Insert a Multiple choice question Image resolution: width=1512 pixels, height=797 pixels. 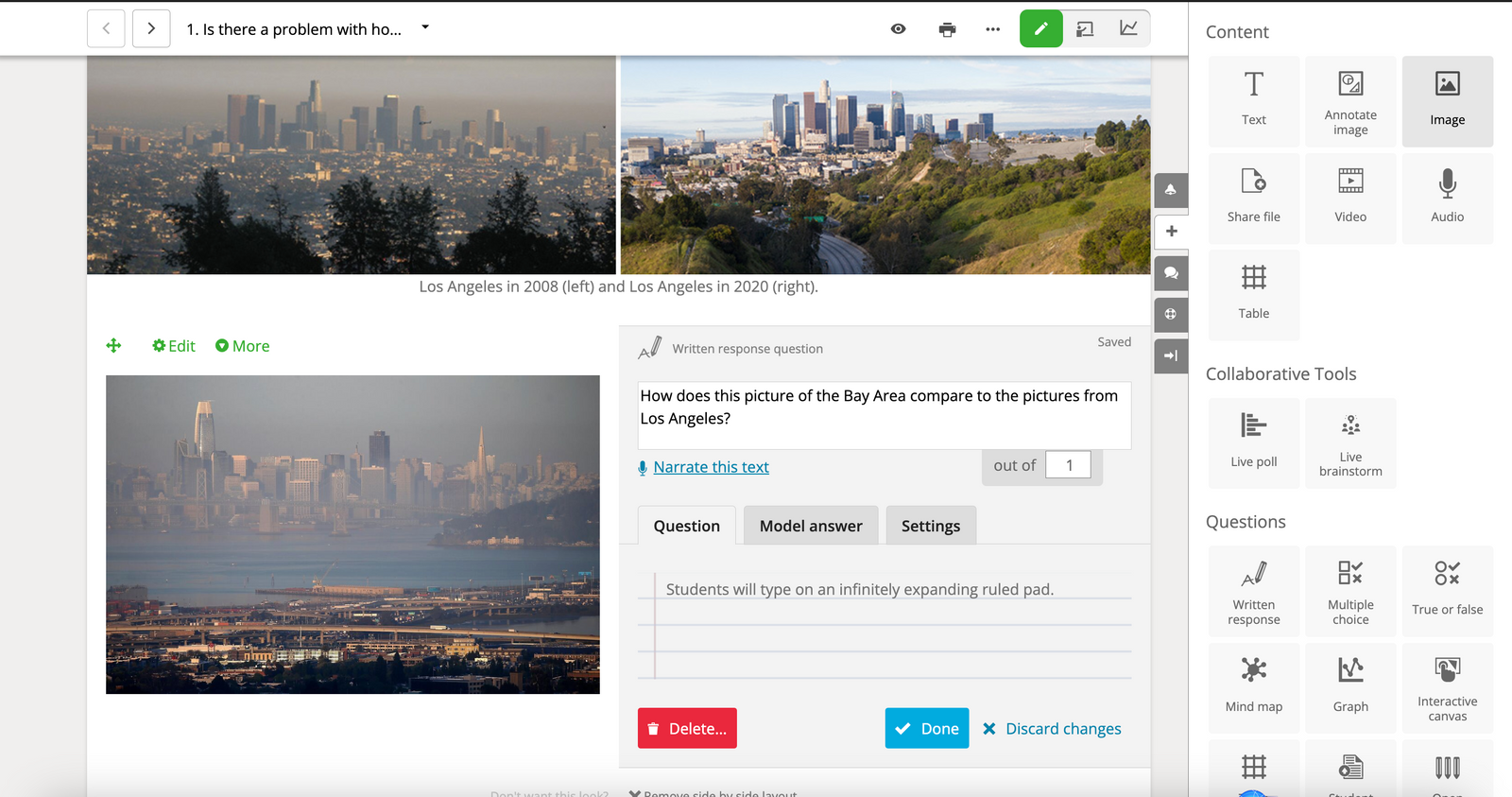pyautogui.click(x=1349, y=591)
